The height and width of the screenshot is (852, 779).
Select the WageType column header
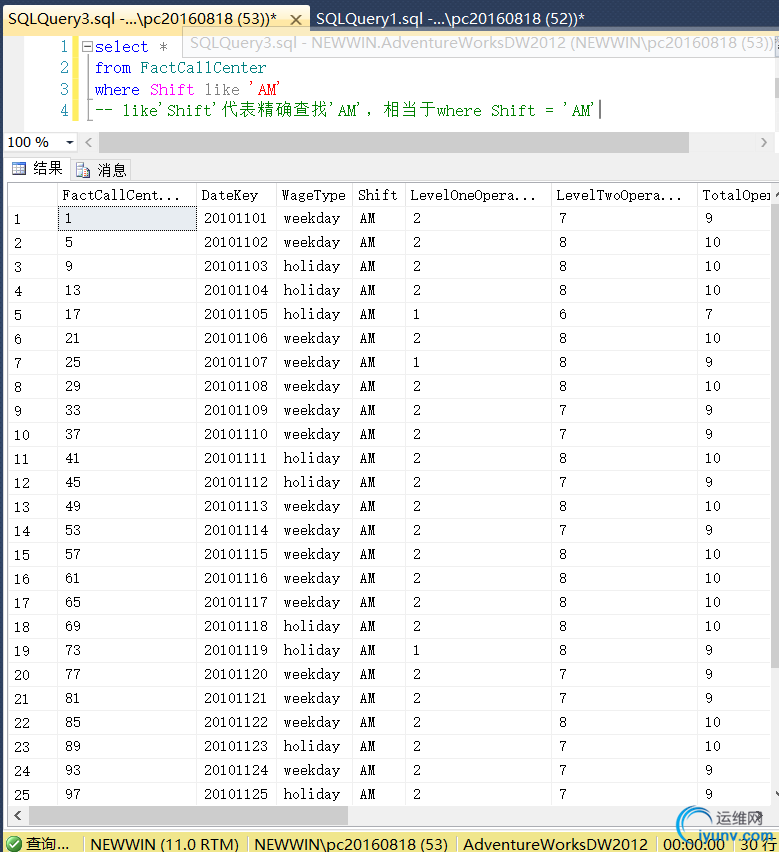click(x=315, y=195)
